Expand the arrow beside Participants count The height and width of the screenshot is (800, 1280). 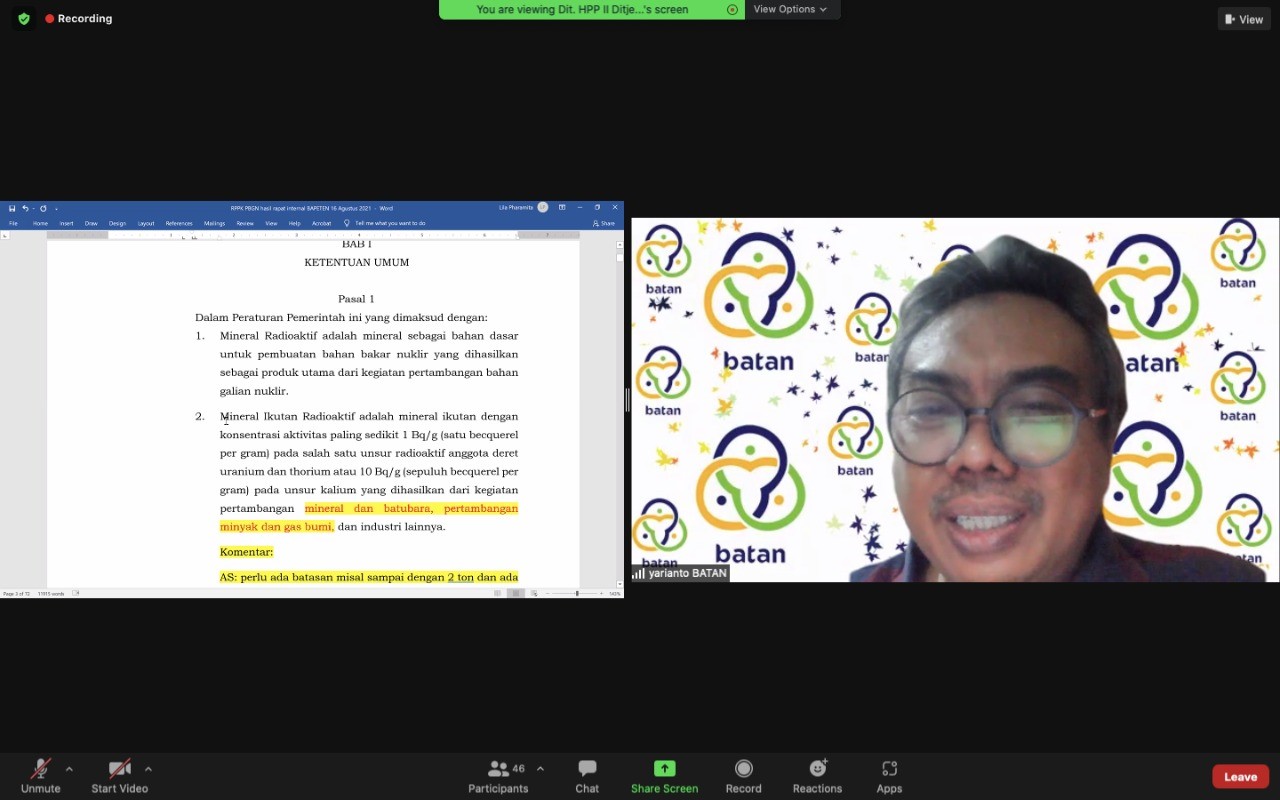pyautogui.click(x=540, y=769)
